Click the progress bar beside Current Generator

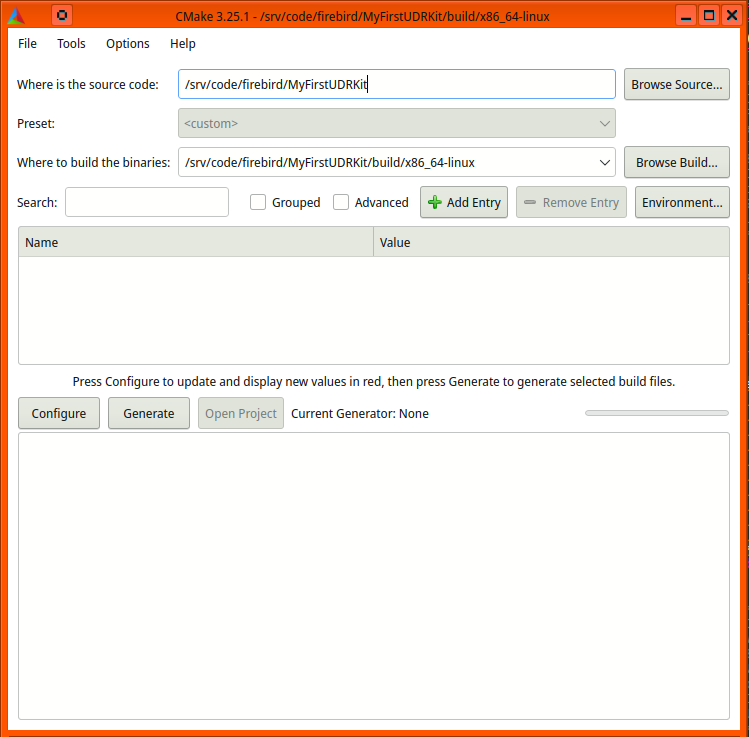click(x=657, y=413)
